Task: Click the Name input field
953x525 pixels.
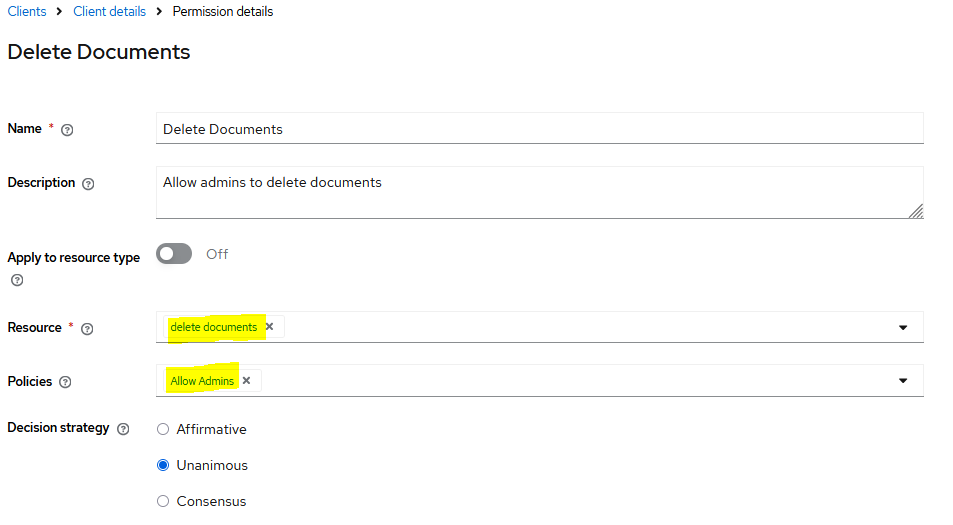Action: [x=540, y=129]
